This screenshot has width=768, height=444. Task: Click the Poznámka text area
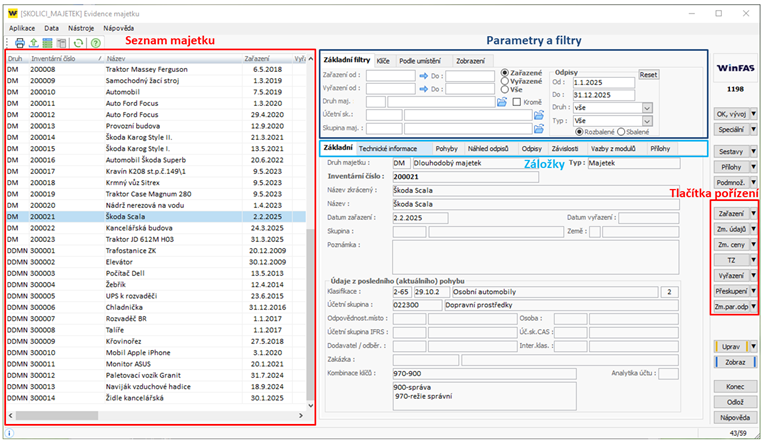point(535,257)
